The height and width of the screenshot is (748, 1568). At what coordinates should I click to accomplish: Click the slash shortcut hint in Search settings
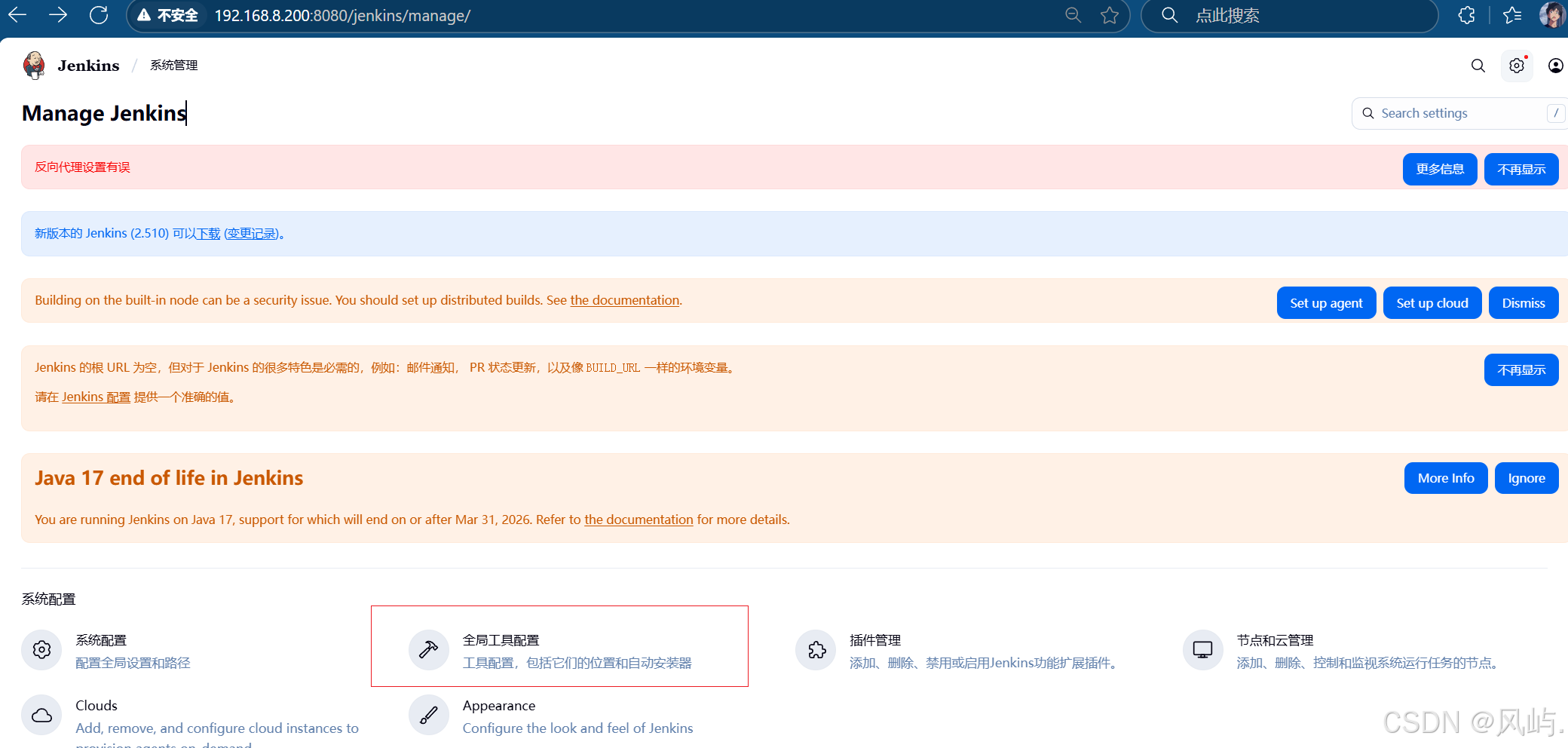click(x=1555, y=113)
